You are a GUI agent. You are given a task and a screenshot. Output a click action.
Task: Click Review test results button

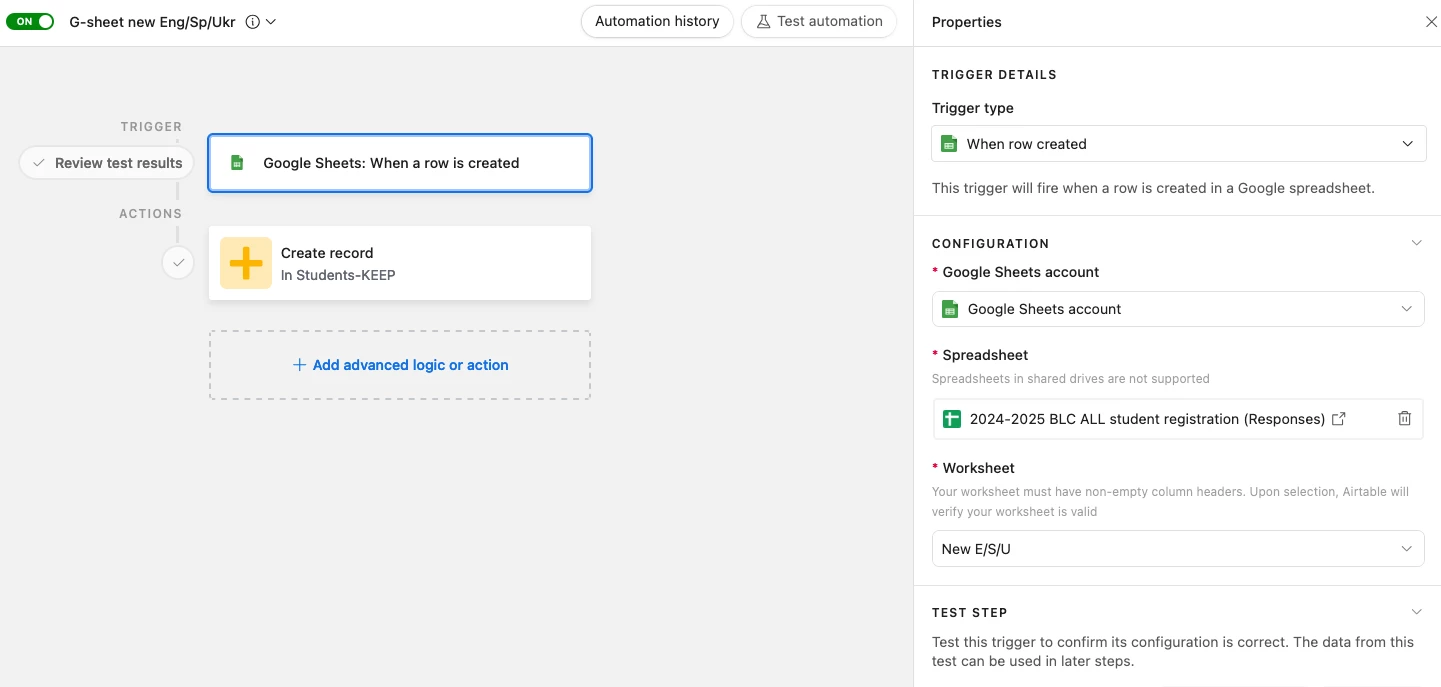click(106, 163)
